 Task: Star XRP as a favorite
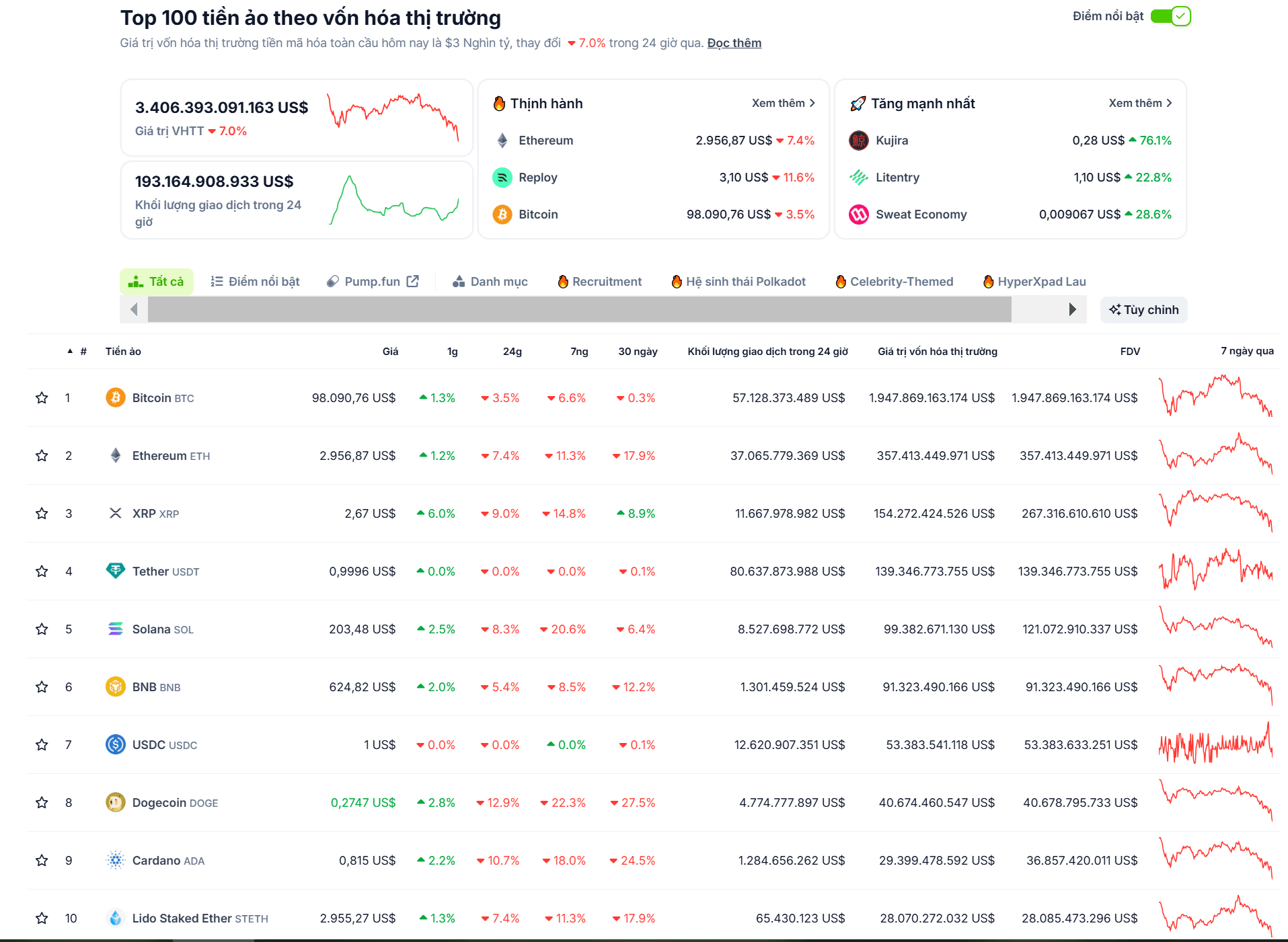(42, 513)
